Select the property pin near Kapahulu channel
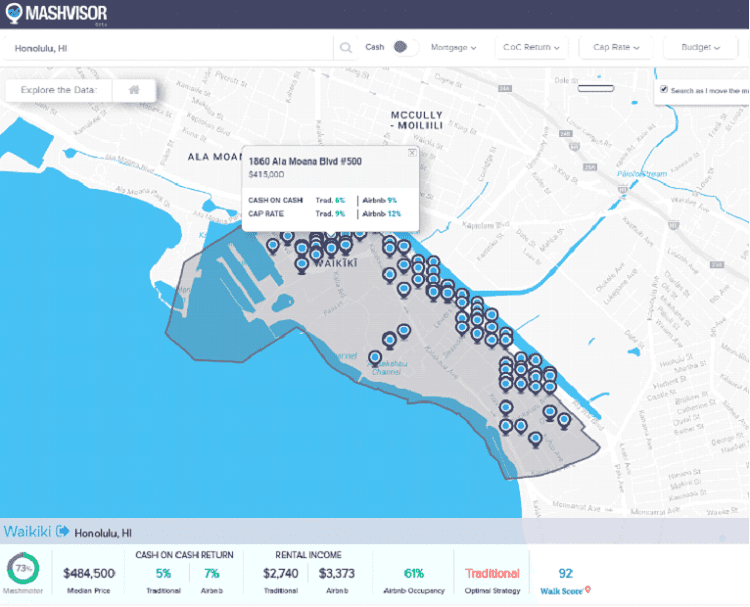 coord(375,357)
